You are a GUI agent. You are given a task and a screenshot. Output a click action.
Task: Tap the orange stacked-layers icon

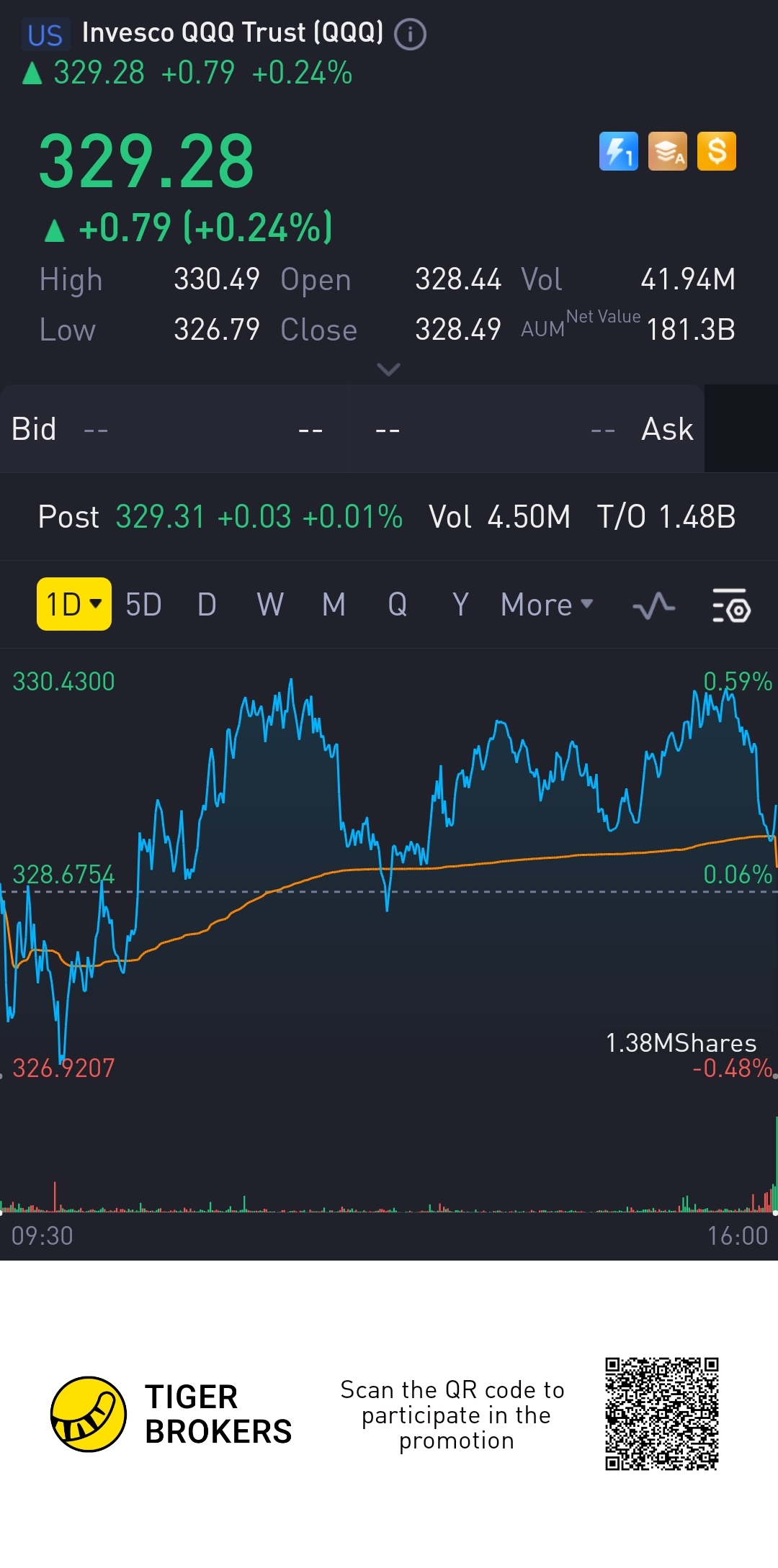click(x=667, y=151)
